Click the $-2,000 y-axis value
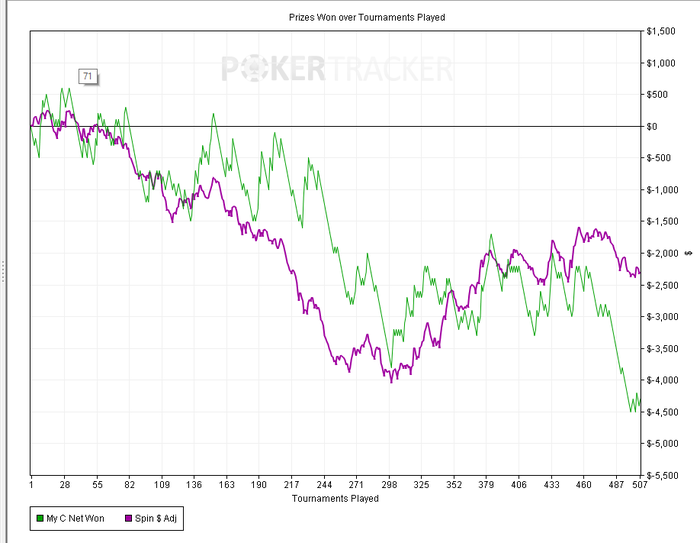 click(662, 253)
